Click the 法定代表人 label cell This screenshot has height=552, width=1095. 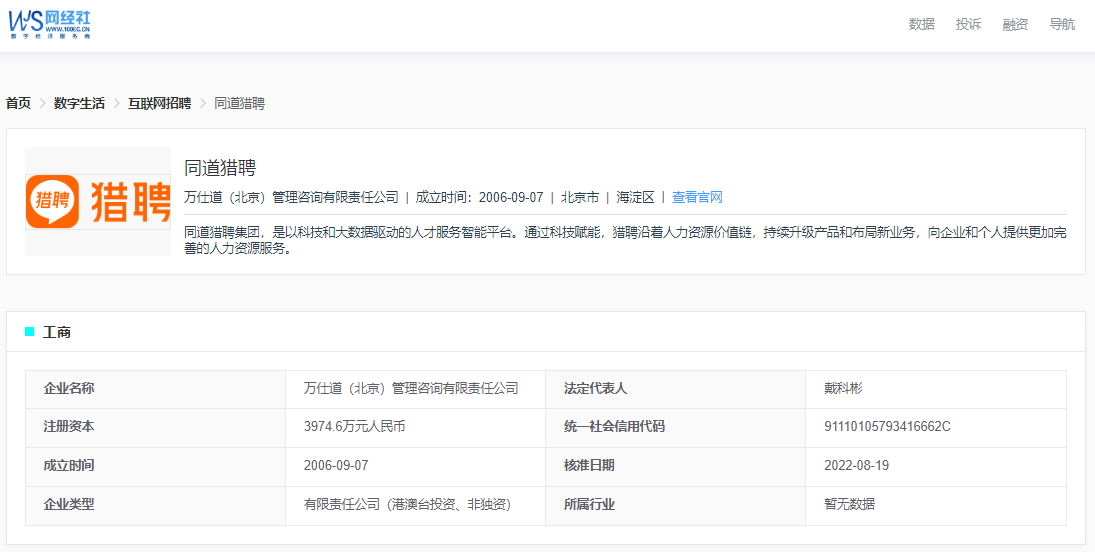click(675, 389)
